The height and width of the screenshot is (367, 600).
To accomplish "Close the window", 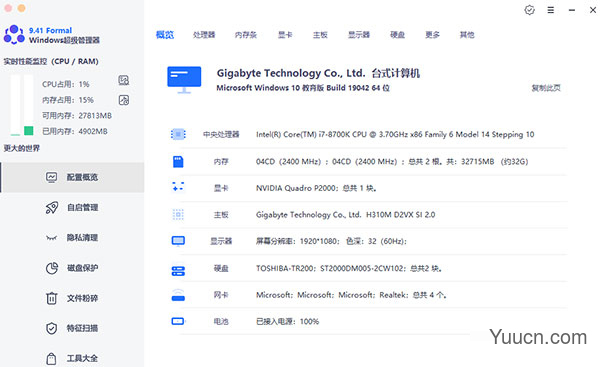I will (x=593, y=10).
